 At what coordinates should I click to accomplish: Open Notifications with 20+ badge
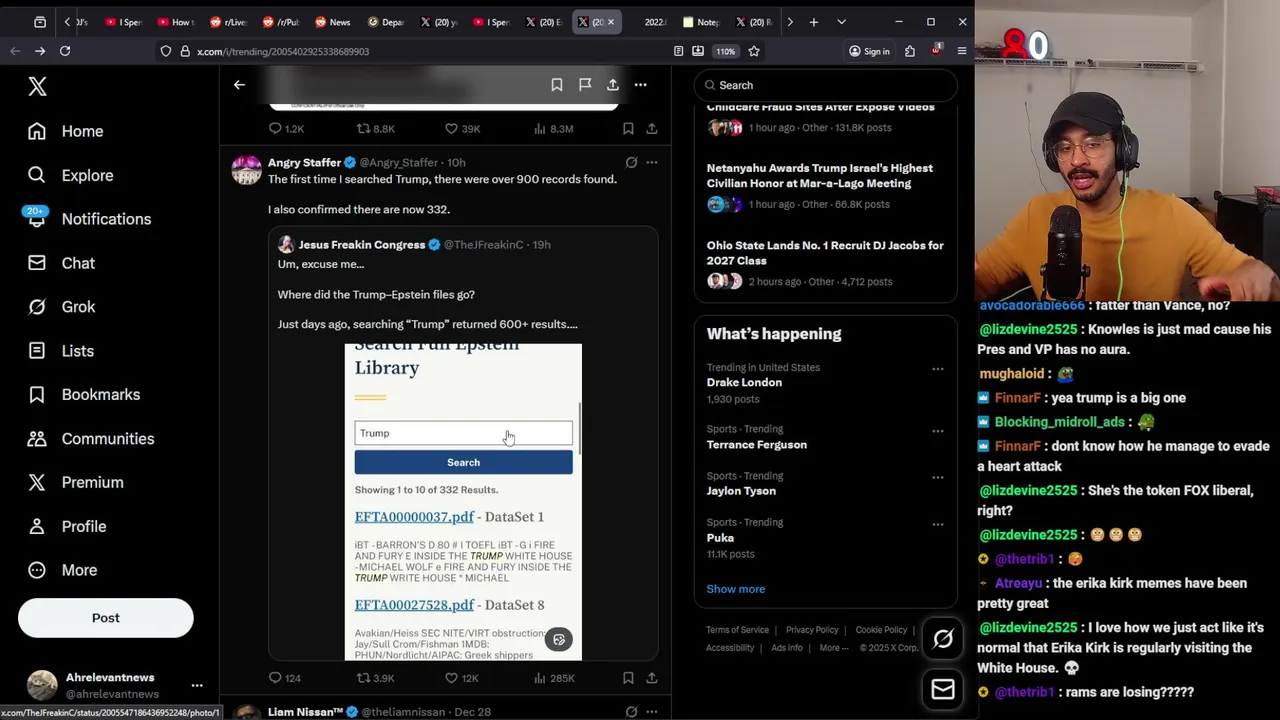89,219
